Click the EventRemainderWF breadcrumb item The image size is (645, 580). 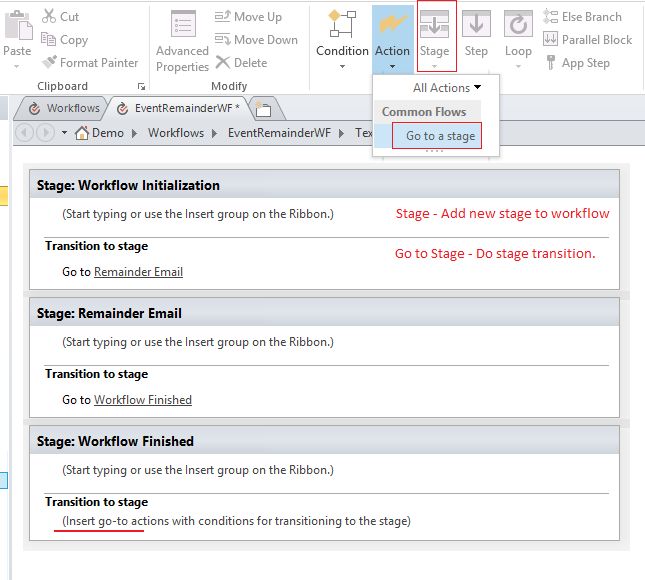click(279, 133)
